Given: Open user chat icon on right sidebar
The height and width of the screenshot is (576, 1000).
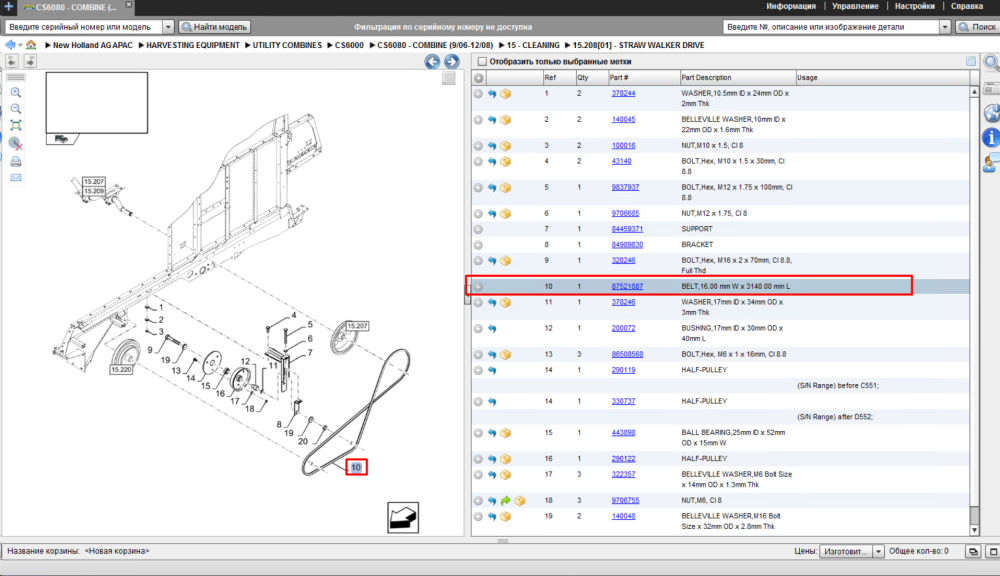Looking at the screenshot, I should (992, 163).
